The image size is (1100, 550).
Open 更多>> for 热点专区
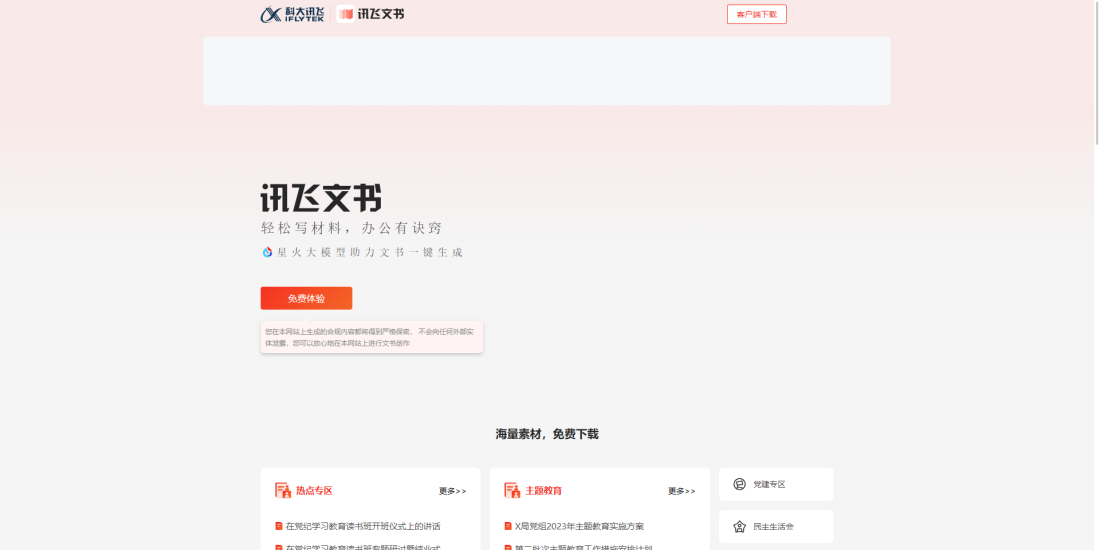tap(452, 491)
